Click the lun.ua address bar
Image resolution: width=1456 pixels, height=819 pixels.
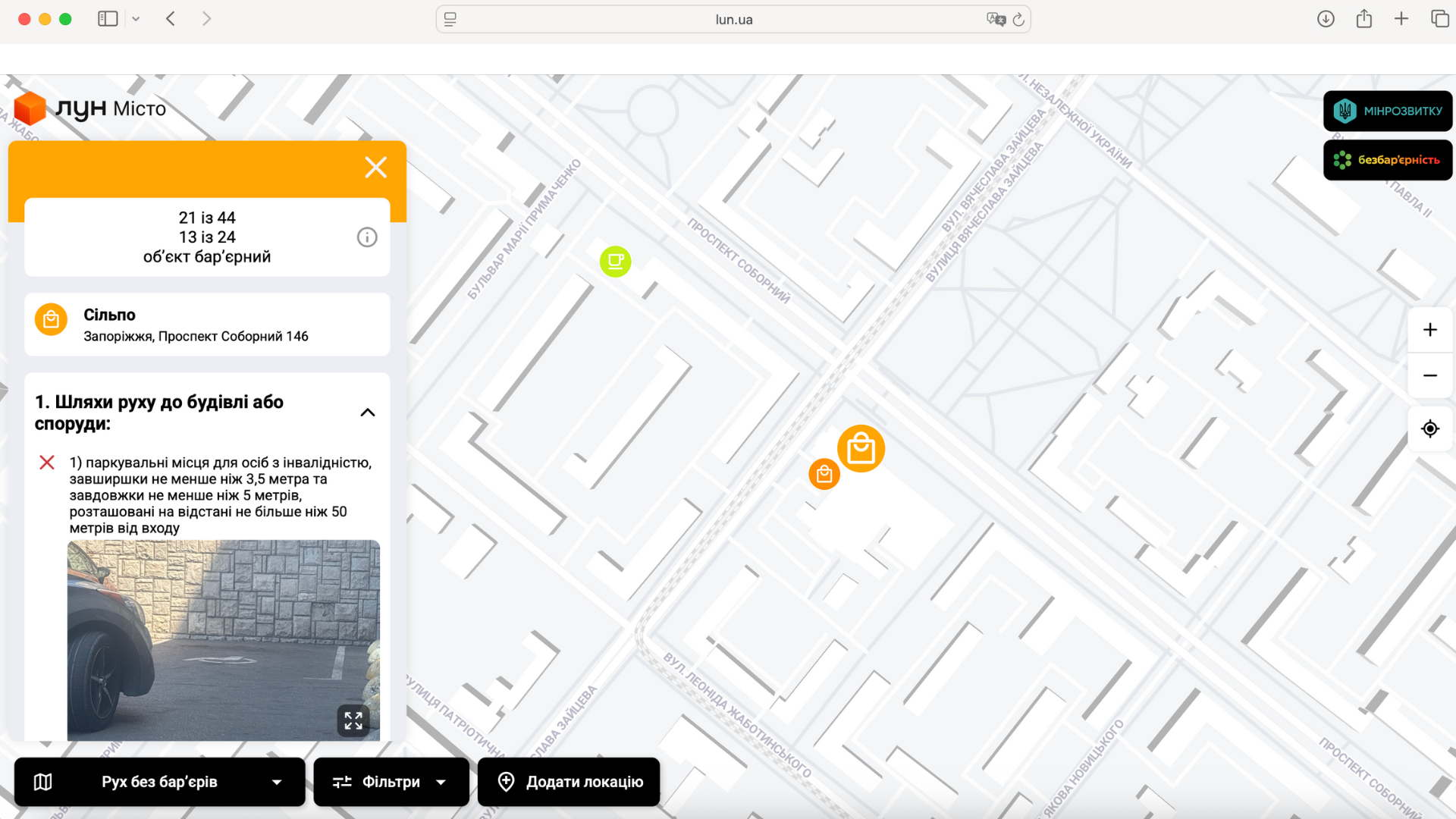pyautogui.click(x=733, y=20)
